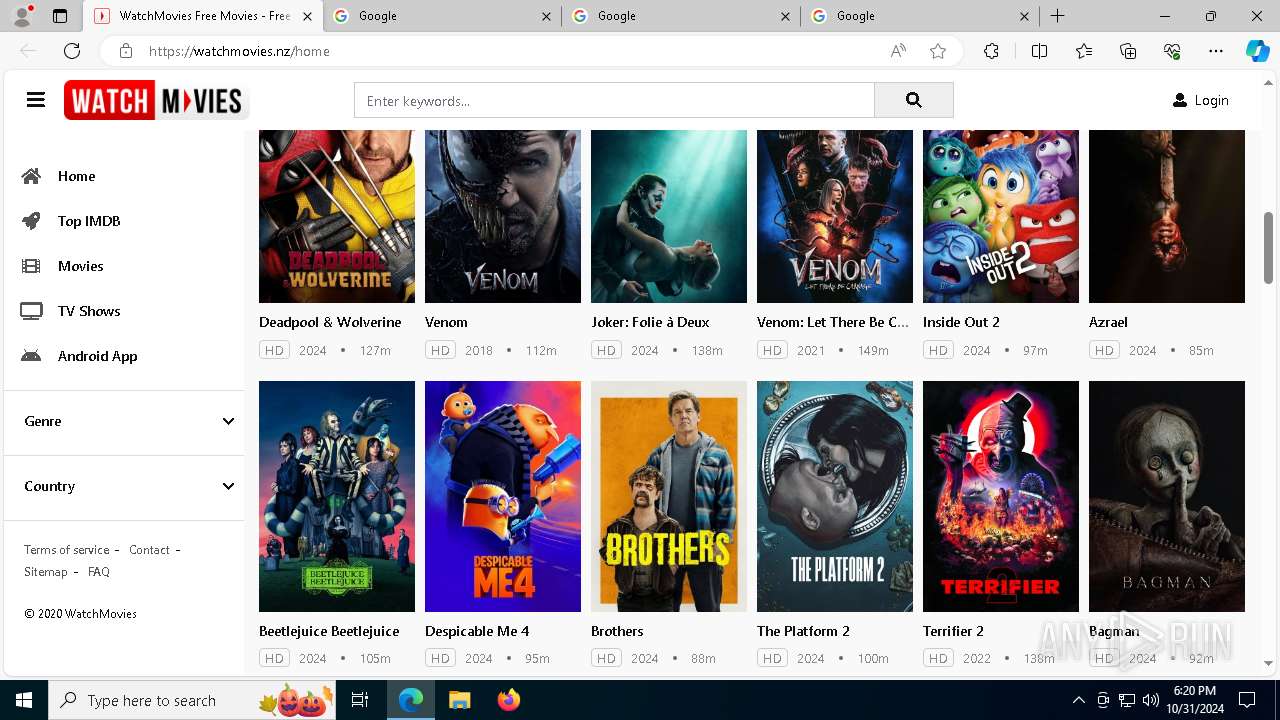Viewport: 1280px width, 720px height.
Task: Click taskbar search box
Action: point(192,700)
